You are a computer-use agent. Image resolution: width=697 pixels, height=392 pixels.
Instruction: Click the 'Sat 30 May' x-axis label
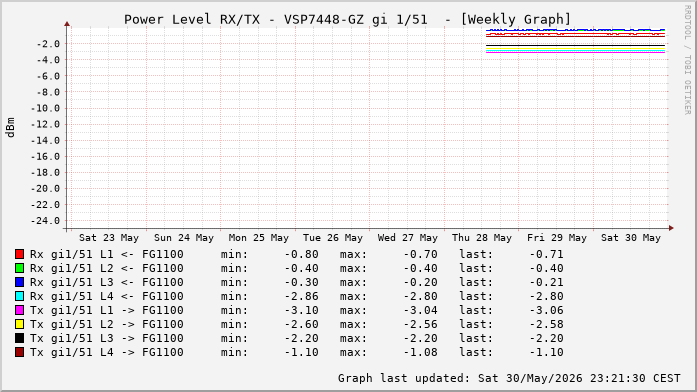click(631, 238)
